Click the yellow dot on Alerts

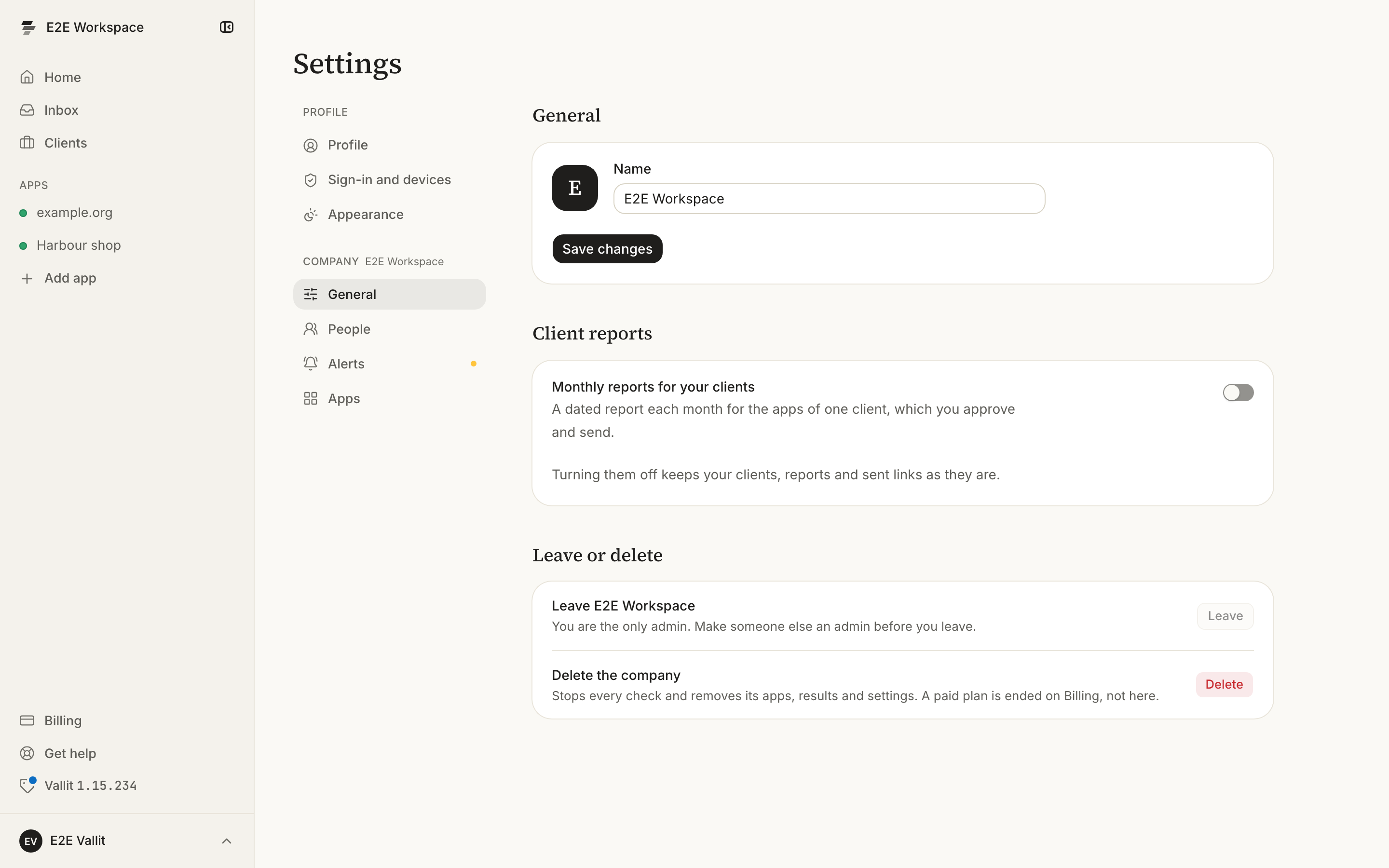point(474,364)
